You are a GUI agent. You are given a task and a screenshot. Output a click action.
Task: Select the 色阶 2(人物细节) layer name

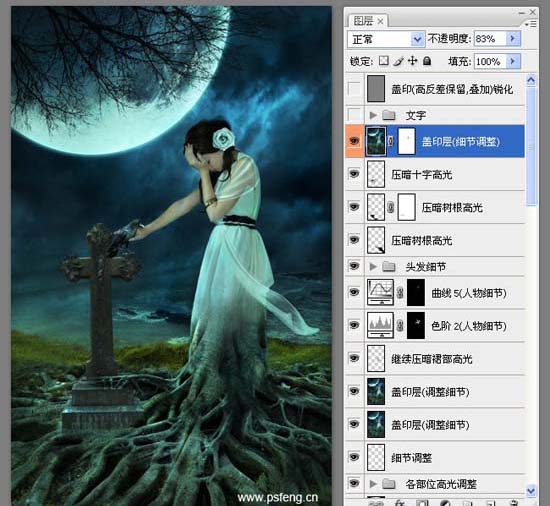469,326
